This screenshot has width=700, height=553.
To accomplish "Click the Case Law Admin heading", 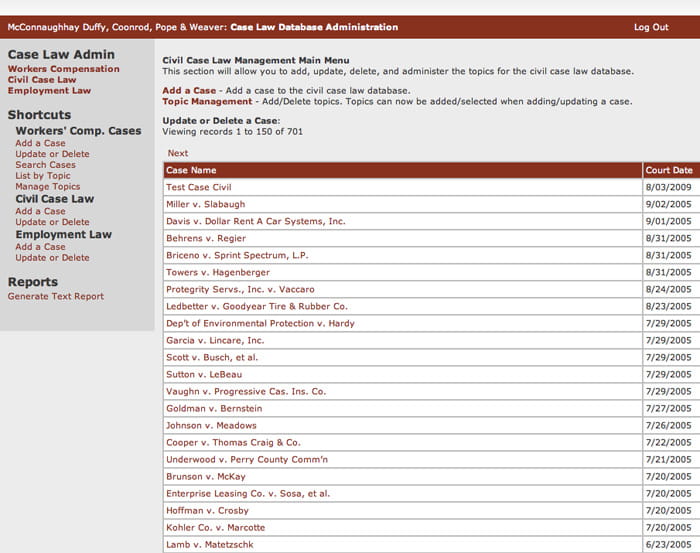I will click(x=61, y=54).
